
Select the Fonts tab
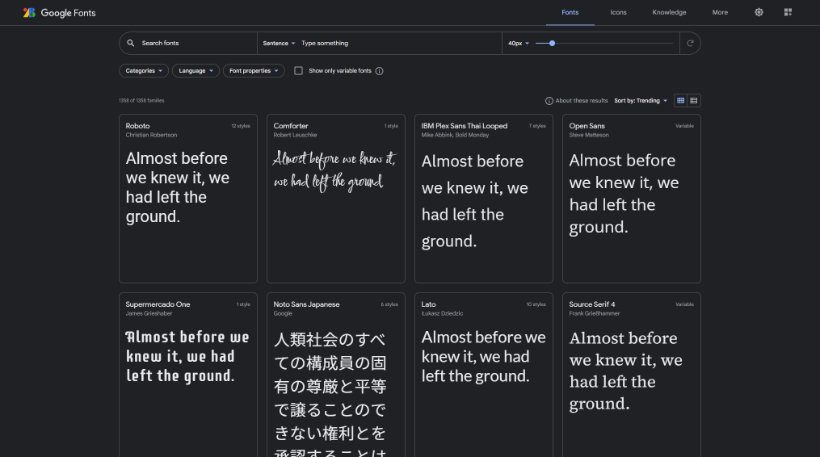pos(570,13)
